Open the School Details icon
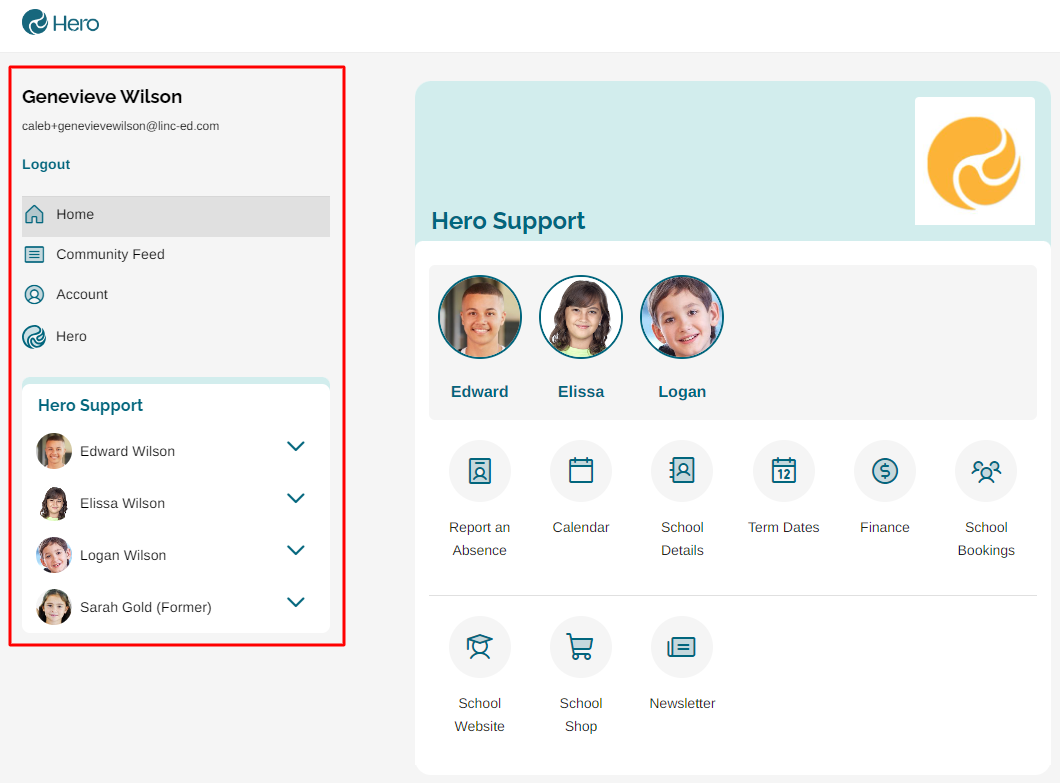Screen dimensions: 1060x783 pyautogui.click(x=682, y=471)
